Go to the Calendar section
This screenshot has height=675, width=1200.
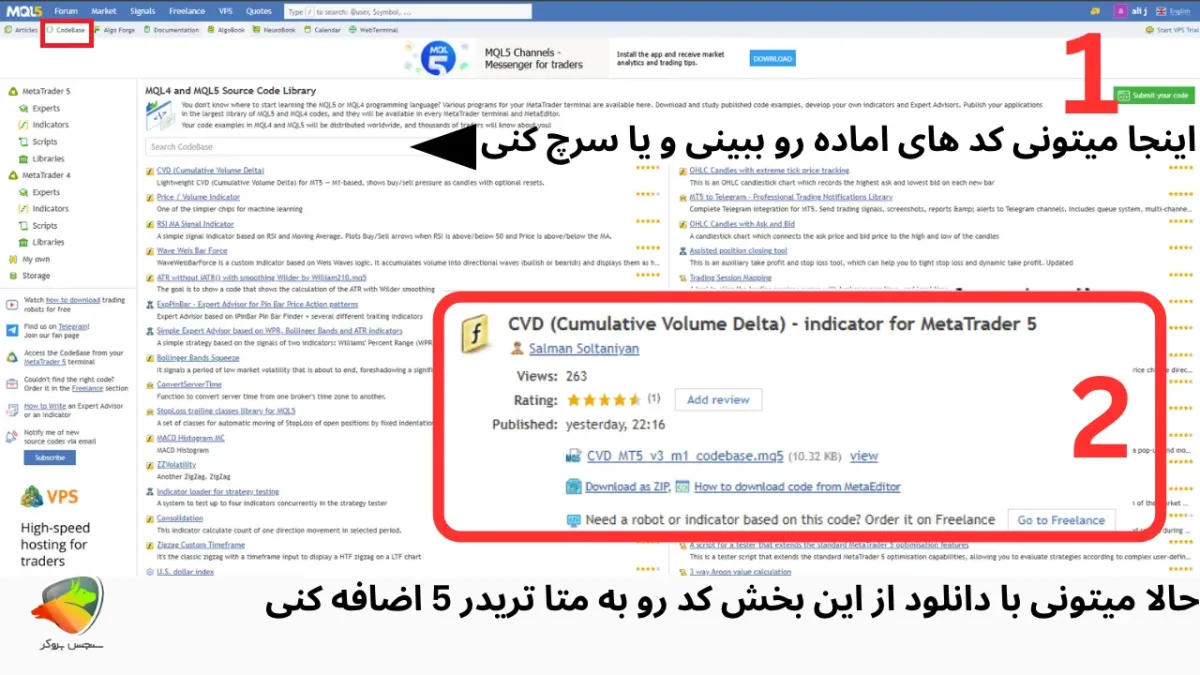323,30
